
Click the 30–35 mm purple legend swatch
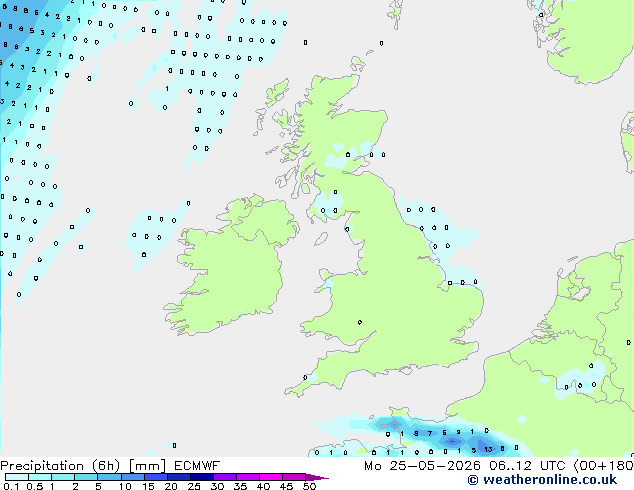pos(225,477)
